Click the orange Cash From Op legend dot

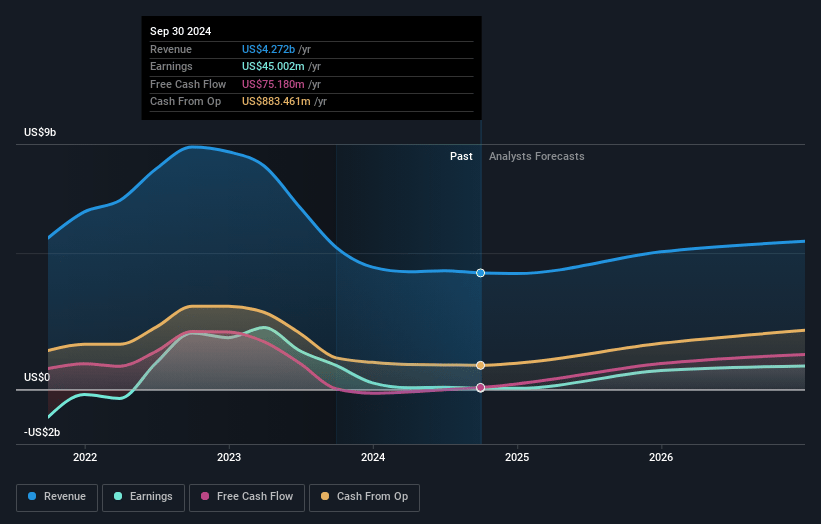[325, 496]
